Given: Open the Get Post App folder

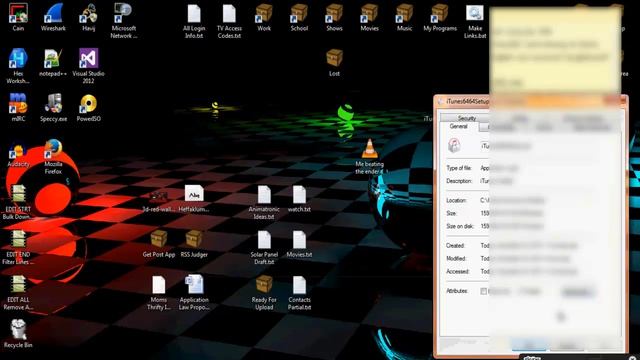Looking at the screenshot, I should (x=159, y=243).
